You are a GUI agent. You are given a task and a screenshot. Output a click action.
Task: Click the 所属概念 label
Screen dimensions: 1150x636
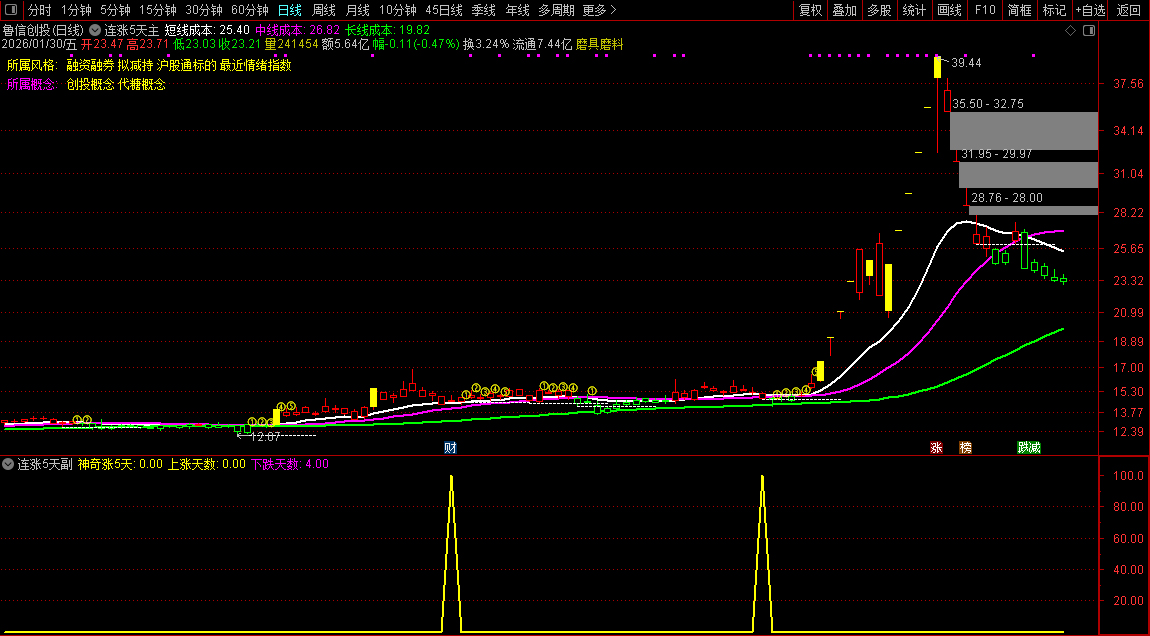32,84
